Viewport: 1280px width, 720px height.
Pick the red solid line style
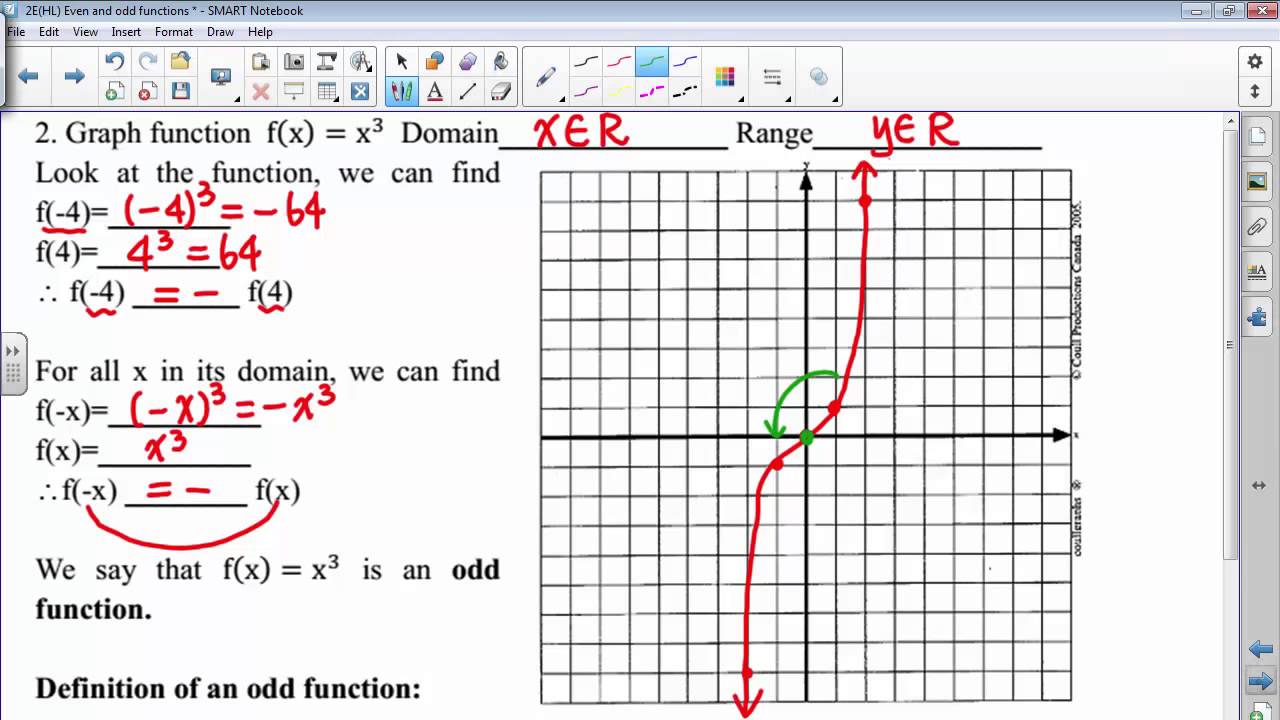tap(619, 62)
